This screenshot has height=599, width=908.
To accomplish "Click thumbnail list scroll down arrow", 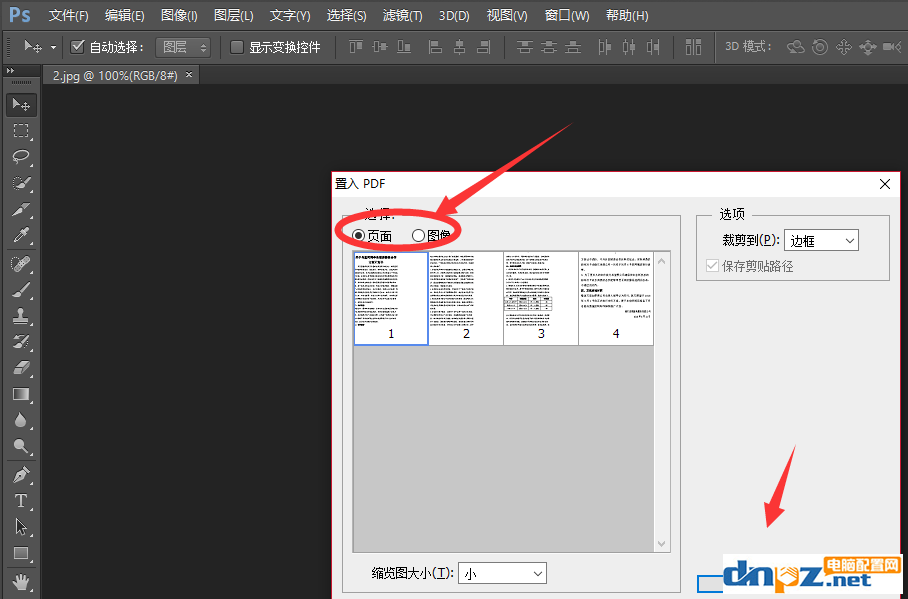I will pyautogui.click(x=661, y=544).
